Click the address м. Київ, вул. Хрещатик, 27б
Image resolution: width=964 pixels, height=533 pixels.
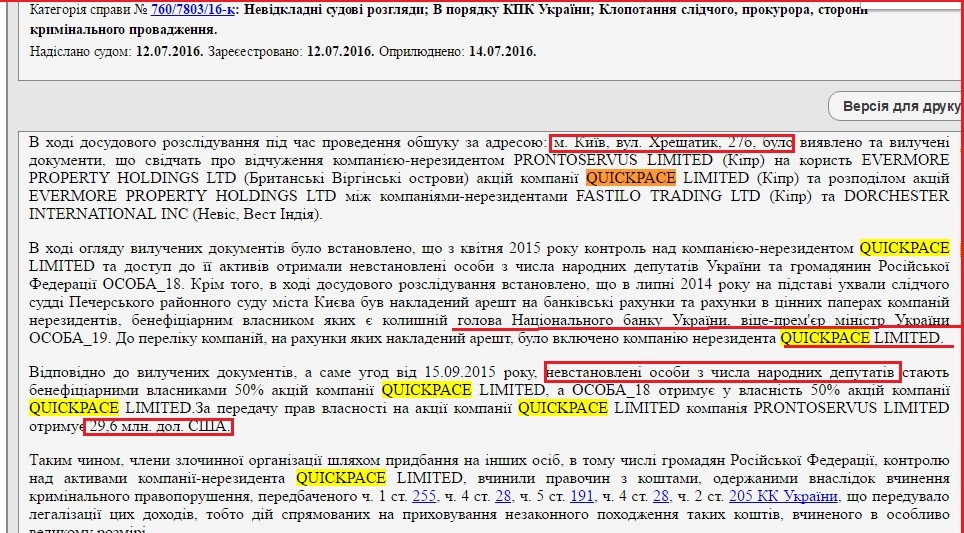point(654,143)
